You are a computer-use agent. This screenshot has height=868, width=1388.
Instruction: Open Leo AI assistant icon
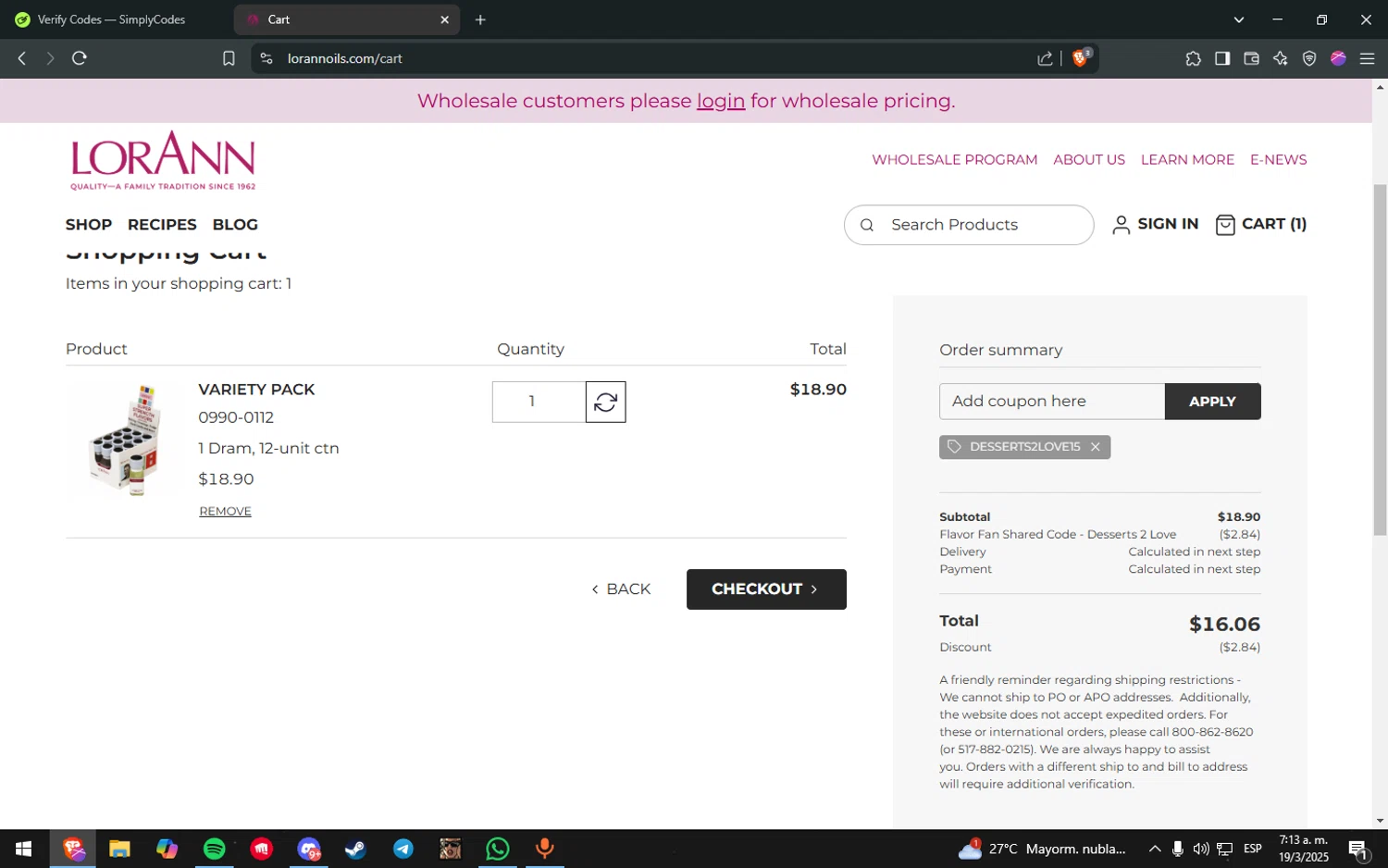[1281, 58]
